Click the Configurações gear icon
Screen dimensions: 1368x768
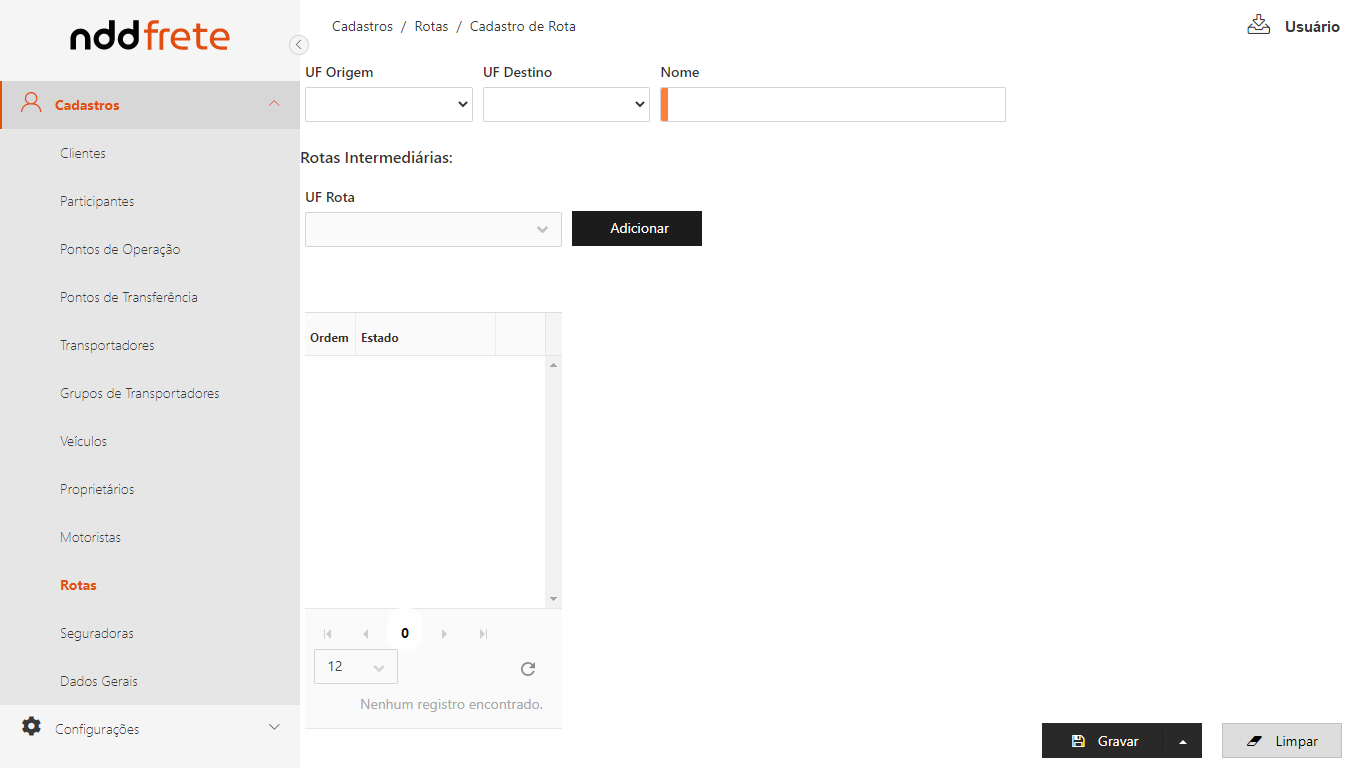32,727
